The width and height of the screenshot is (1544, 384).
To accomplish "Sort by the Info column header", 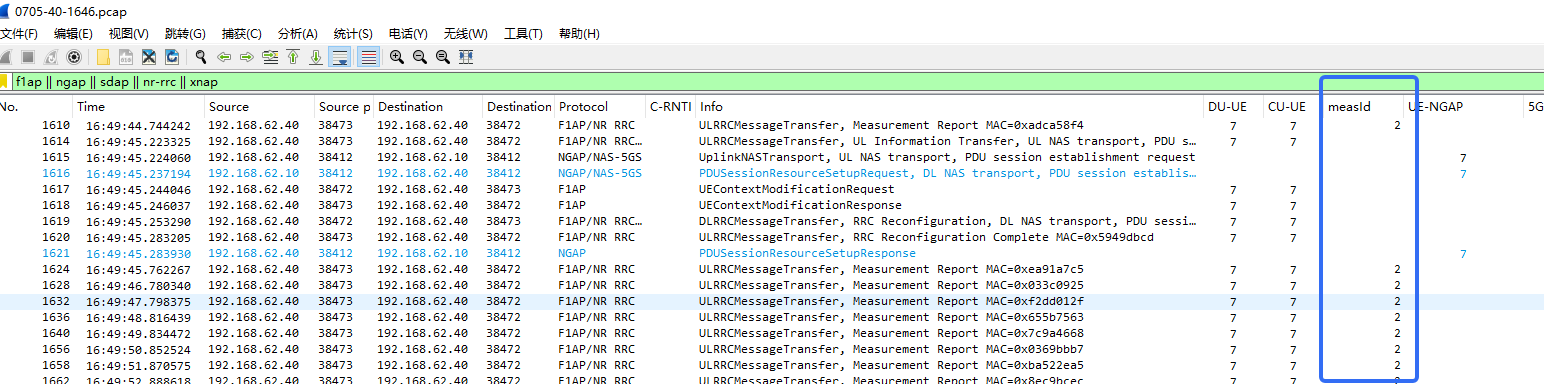I will (x=950, y=106).
